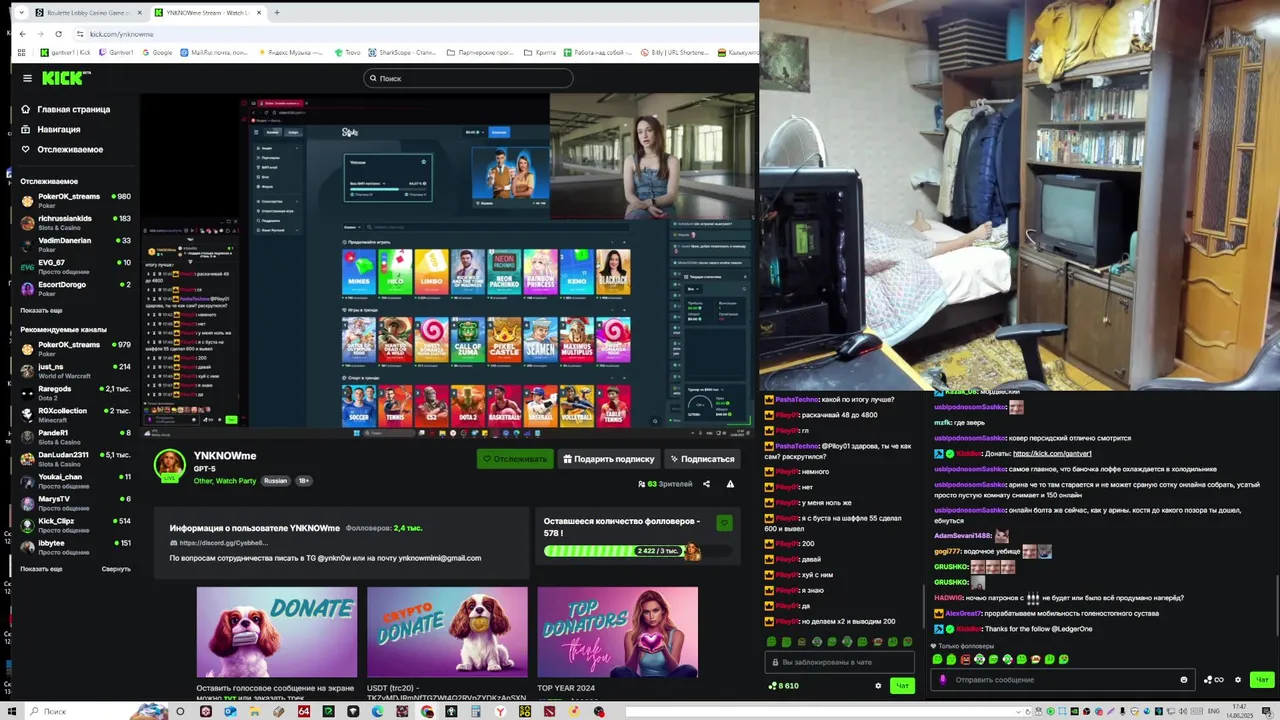Screen dimensions: 1280x720
Task: Collapse recommended channels with Свернуть
Action: point(116,568)
